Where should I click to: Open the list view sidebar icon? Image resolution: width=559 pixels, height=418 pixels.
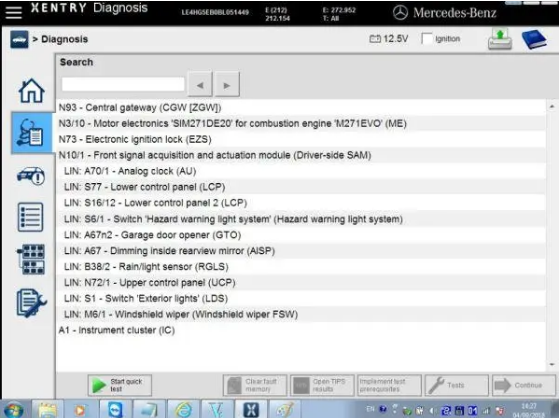31,217
